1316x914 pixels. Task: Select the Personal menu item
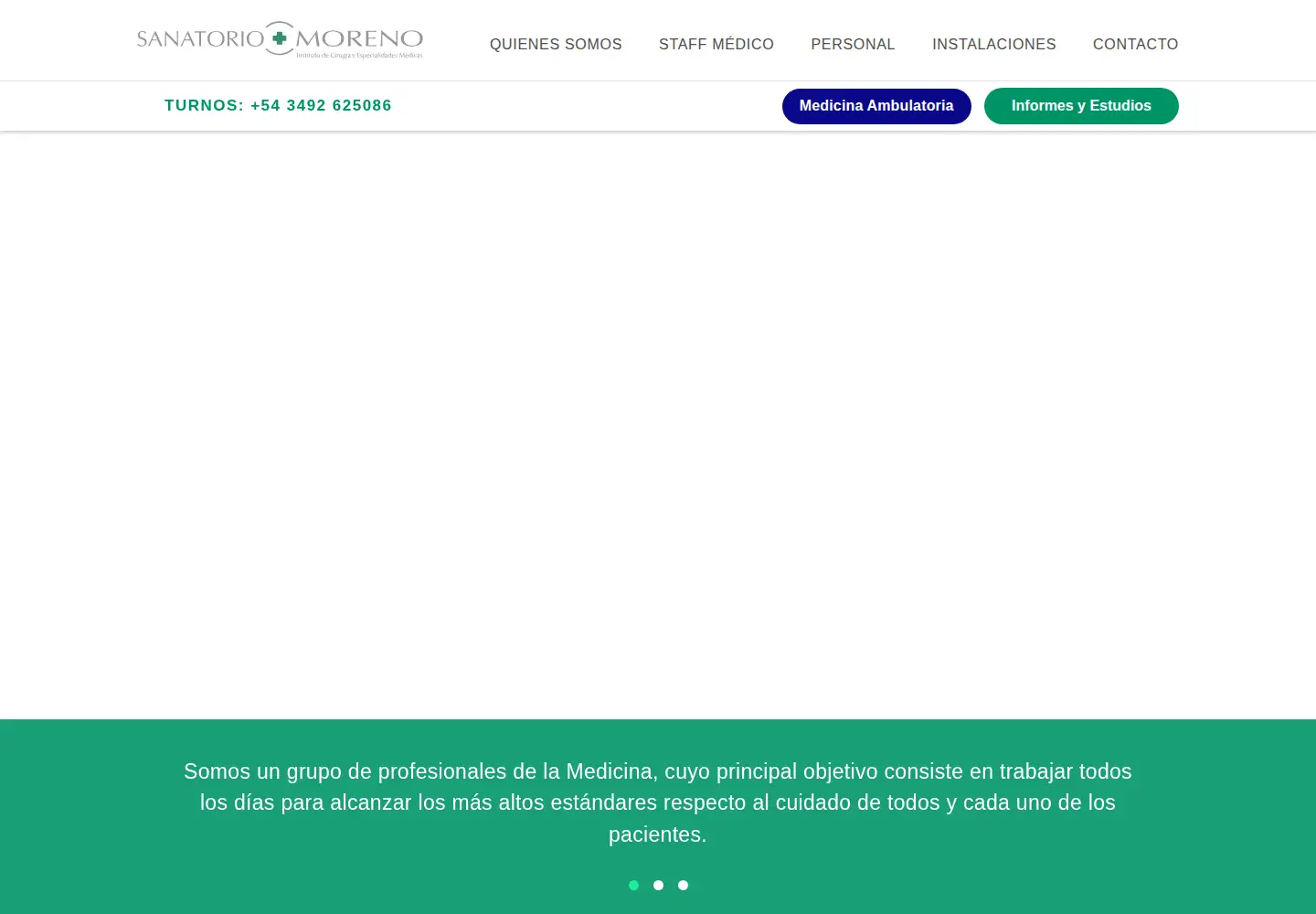[x=853, y=44]
